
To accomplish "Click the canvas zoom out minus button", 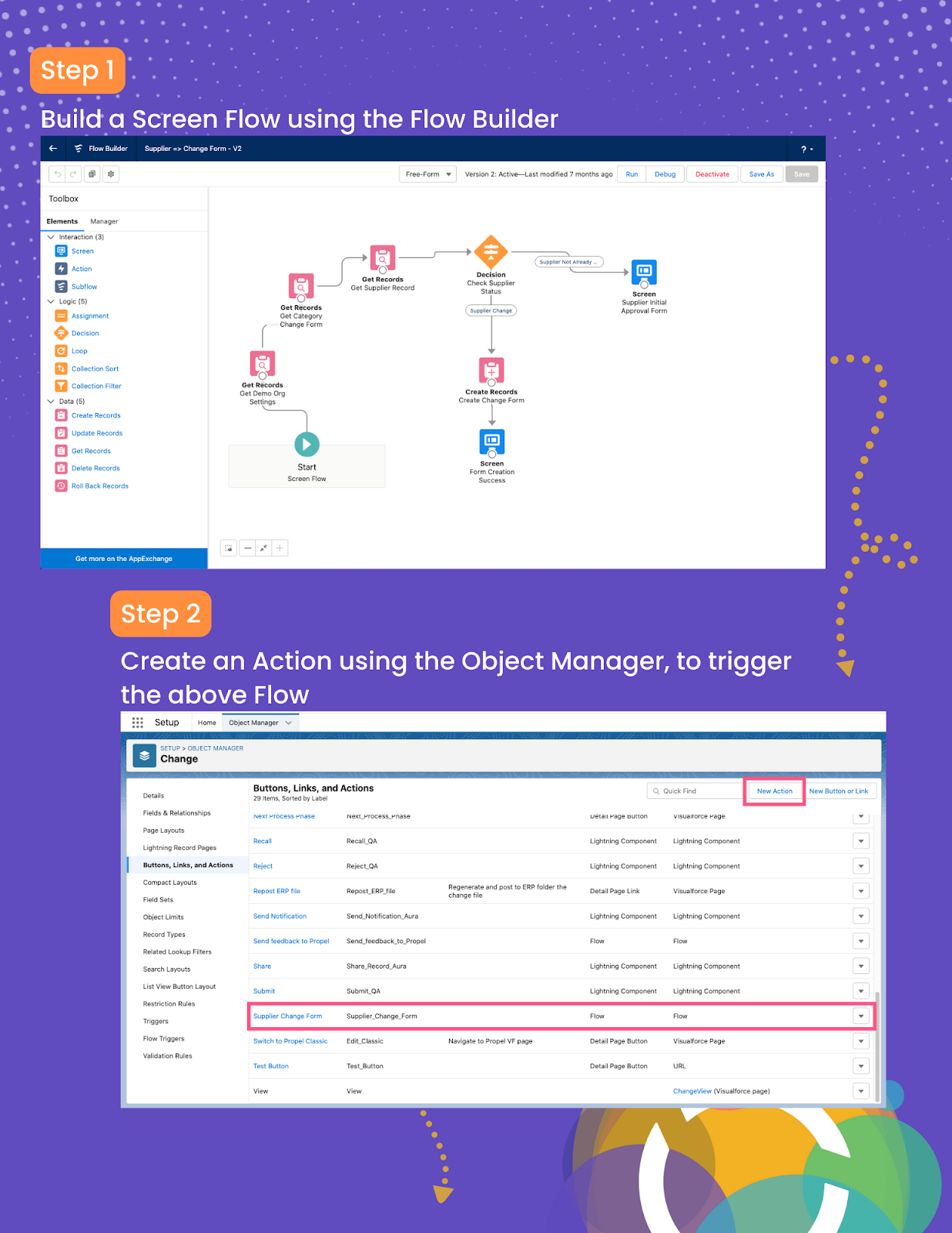I will pos(247,548).
